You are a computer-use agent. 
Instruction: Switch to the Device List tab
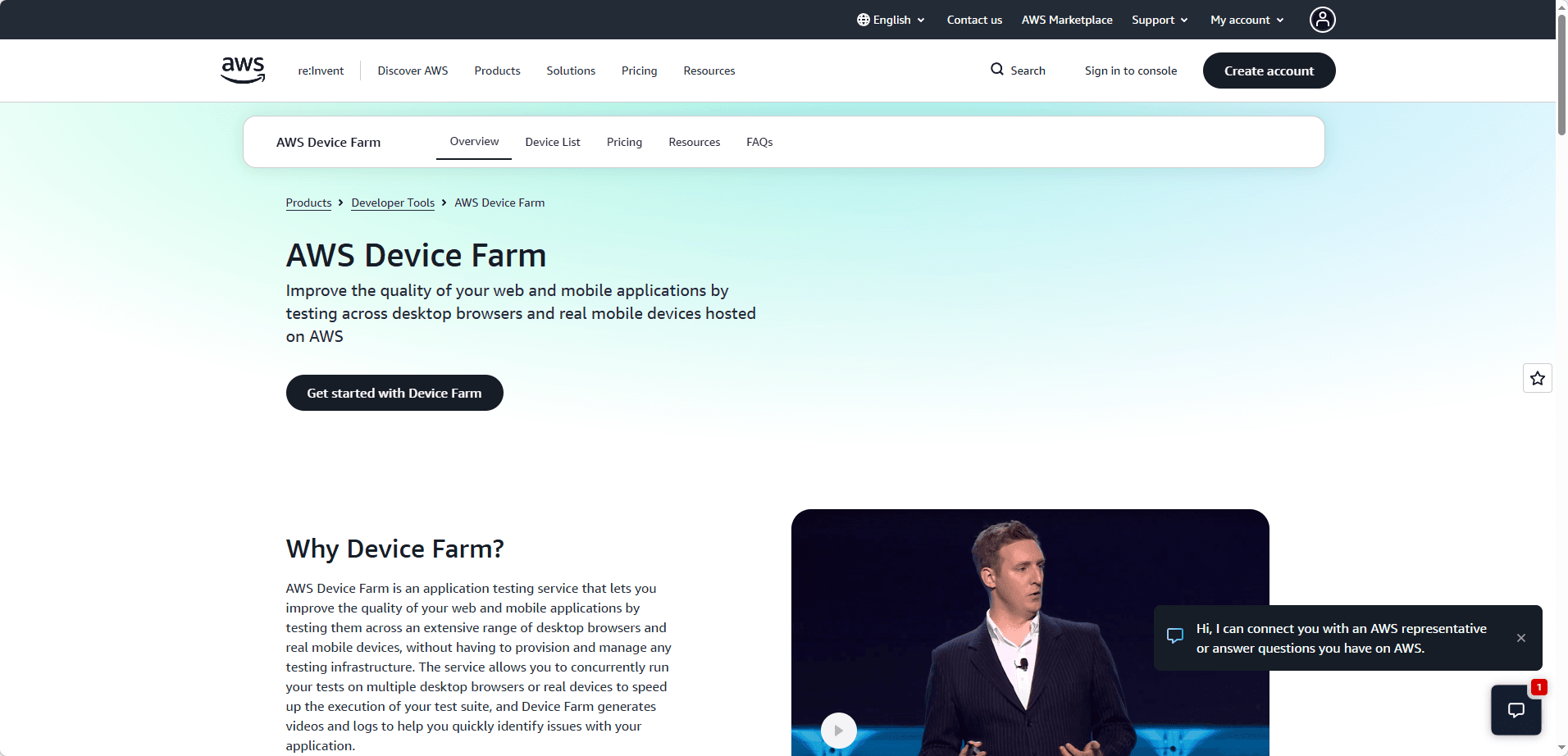point(553,142)
